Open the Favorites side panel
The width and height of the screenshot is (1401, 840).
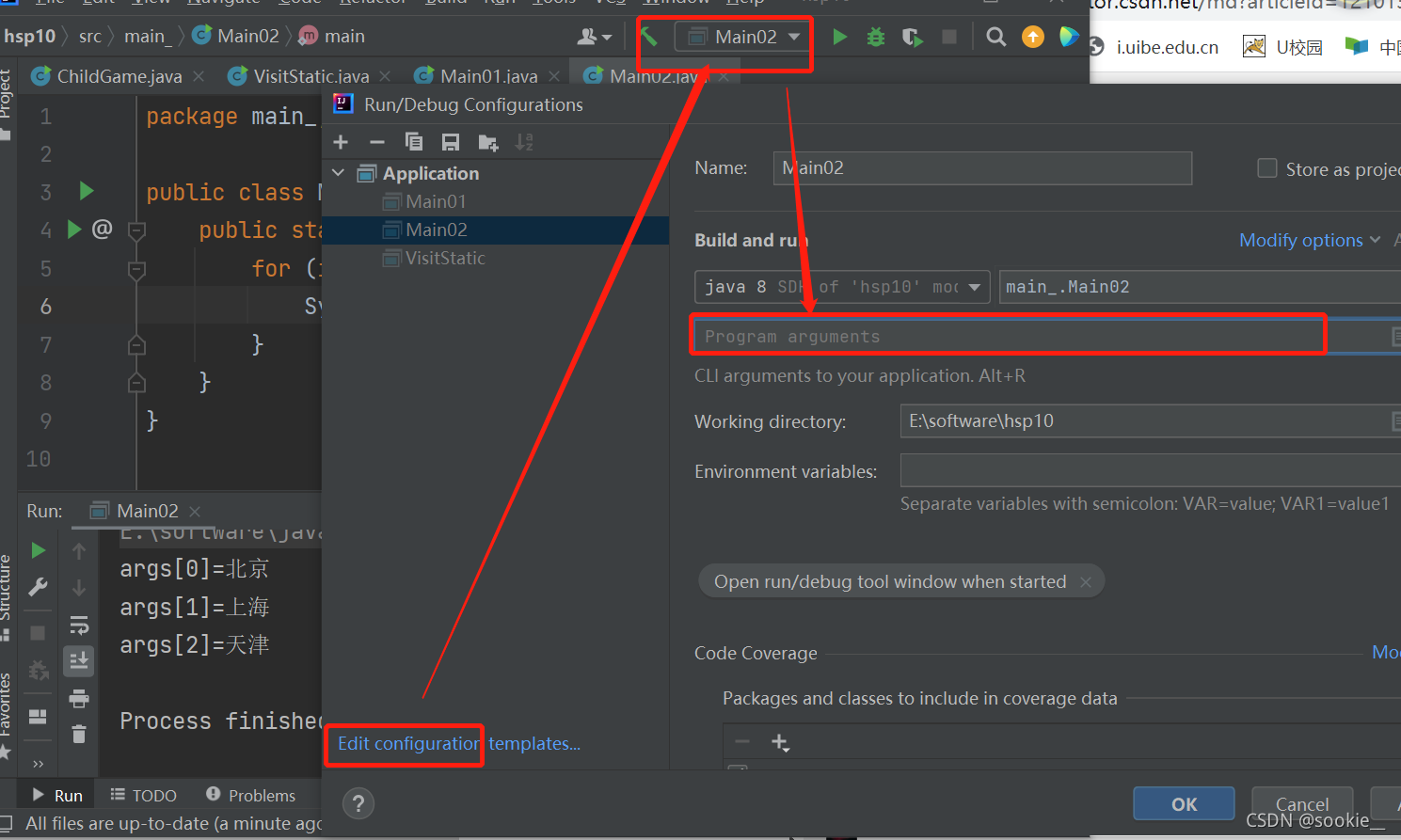(7, 715)
